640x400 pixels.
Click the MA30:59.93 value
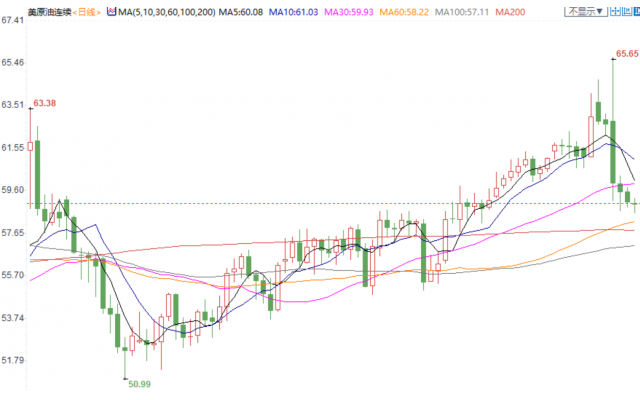coord(349,12)
